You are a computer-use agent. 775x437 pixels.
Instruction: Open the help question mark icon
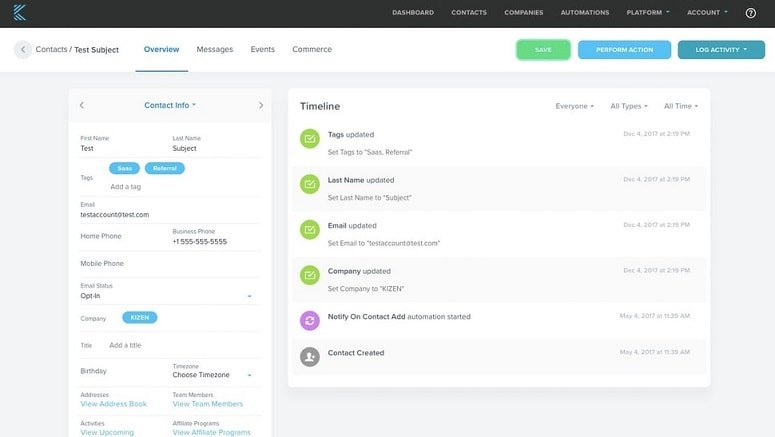pyautogui.click(x=750, y=13)
